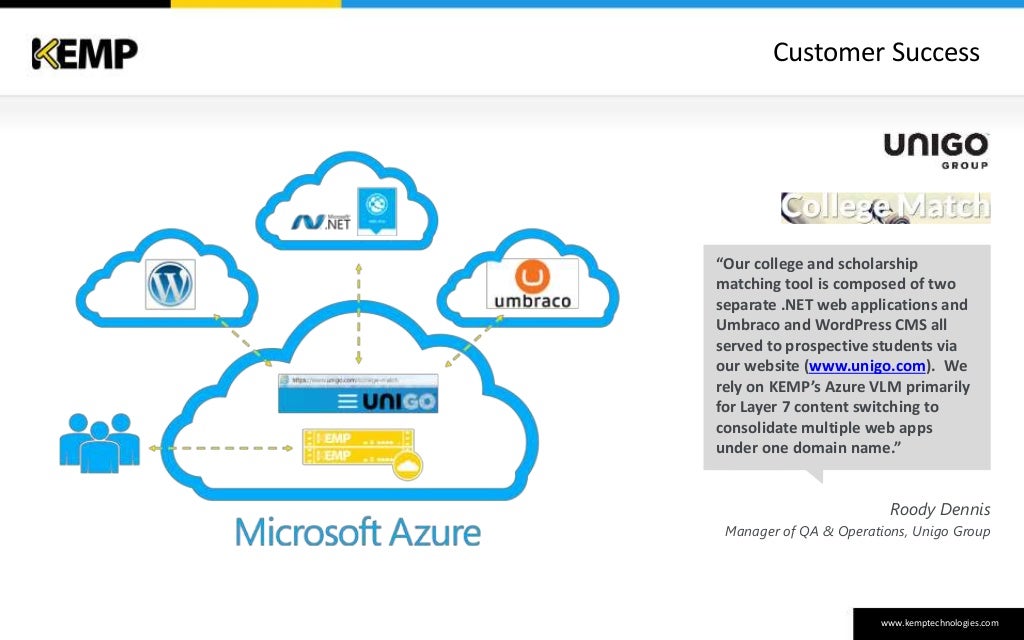The image size is (1024, 640).
Task: Click the Microsoft .NET logo
Action: (x=321, y=222)
